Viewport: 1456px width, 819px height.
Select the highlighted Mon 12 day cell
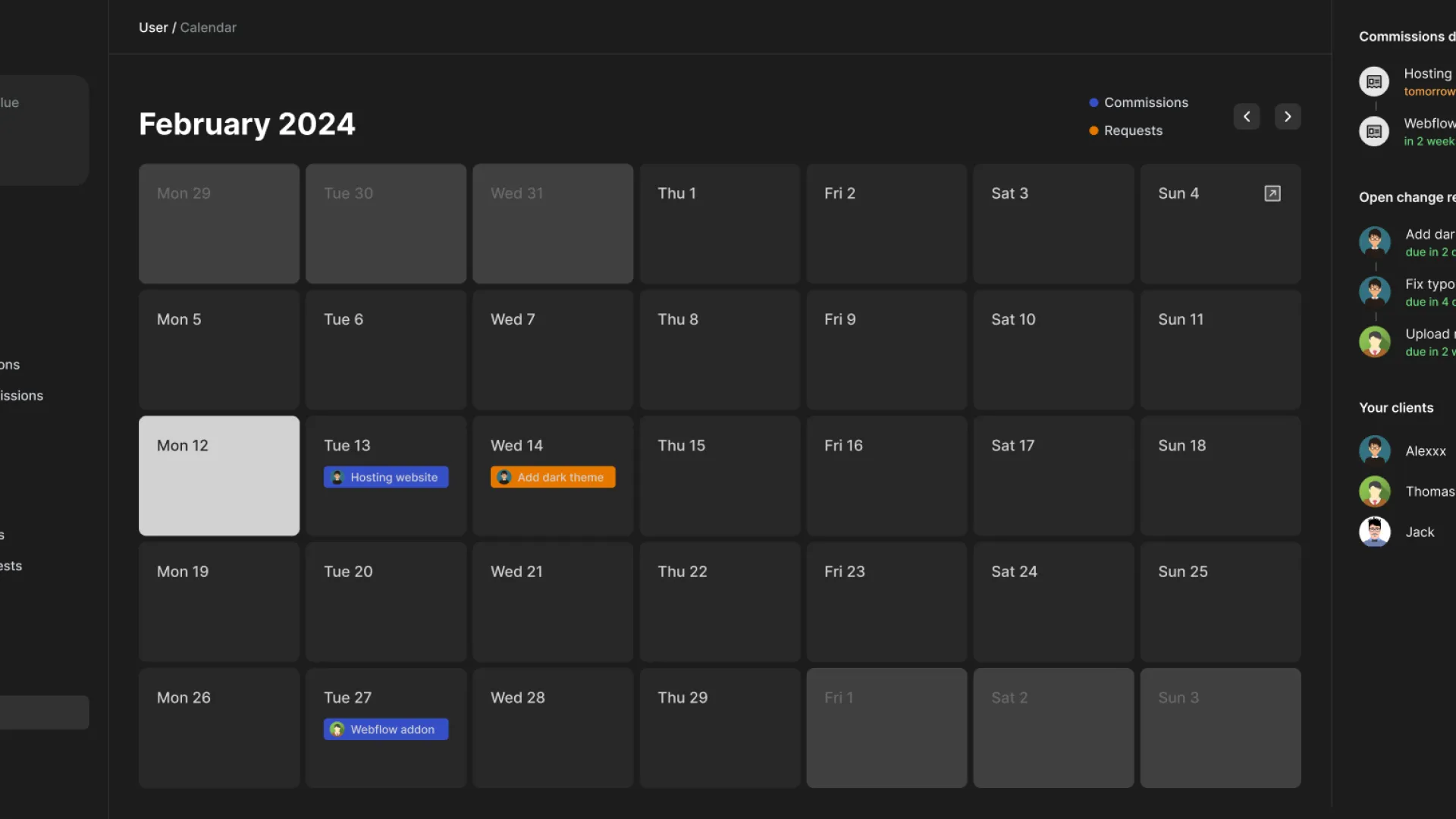pyautogui.click(x=219, y=475)
